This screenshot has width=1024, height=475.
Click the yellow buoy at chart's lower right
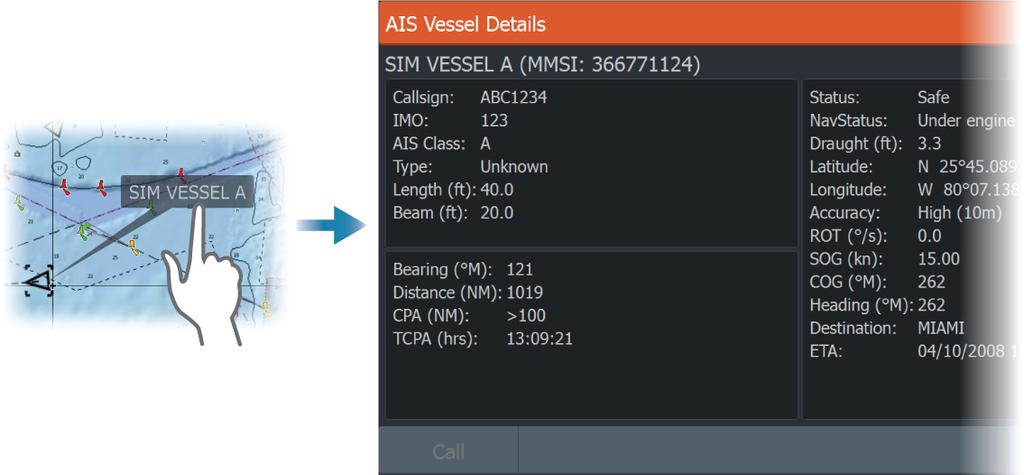266,308
